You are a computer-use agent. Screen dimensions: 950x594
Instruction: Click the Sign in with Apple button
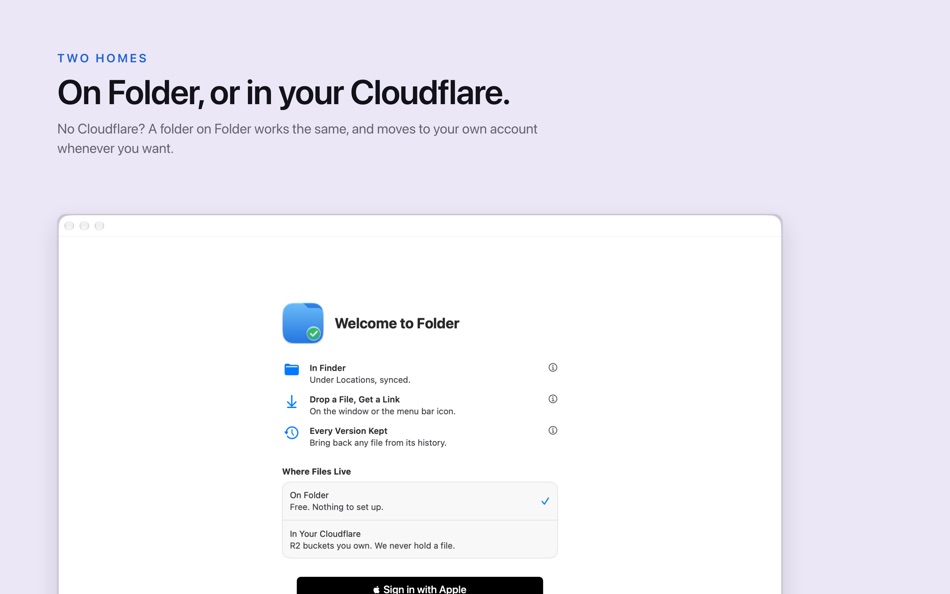(x=420, y=587)
